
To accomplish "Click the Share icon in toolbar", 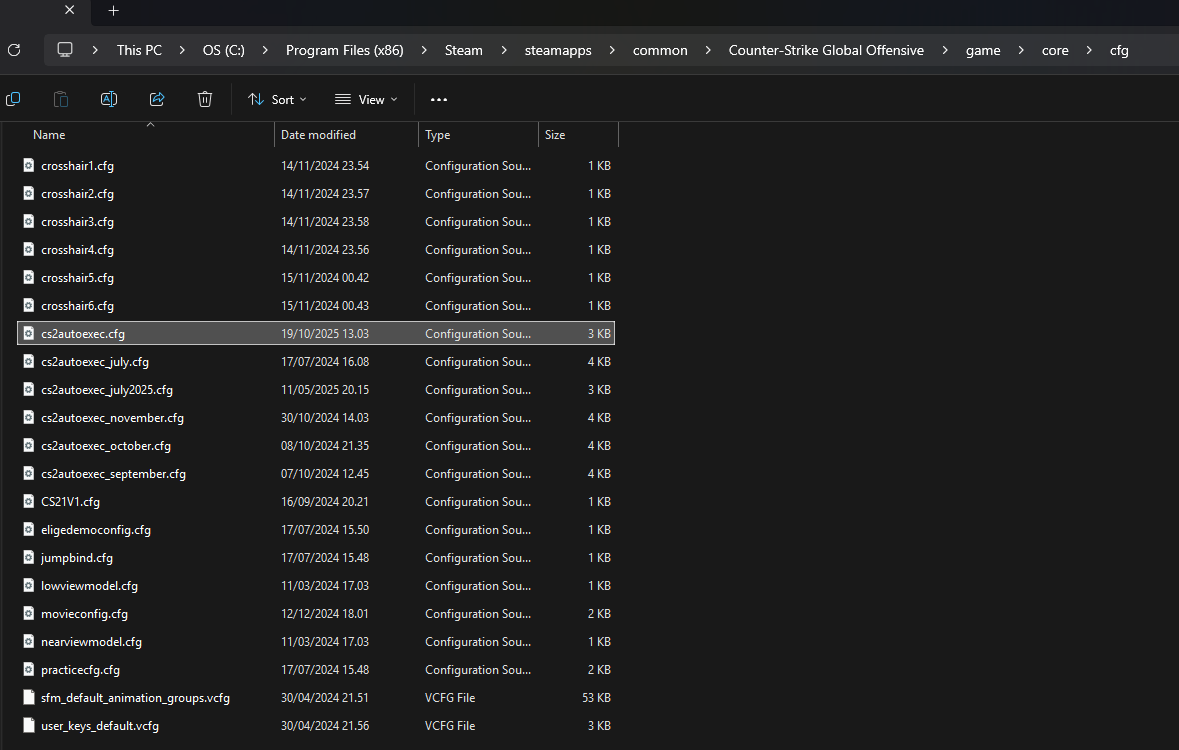I will [157, 99].
